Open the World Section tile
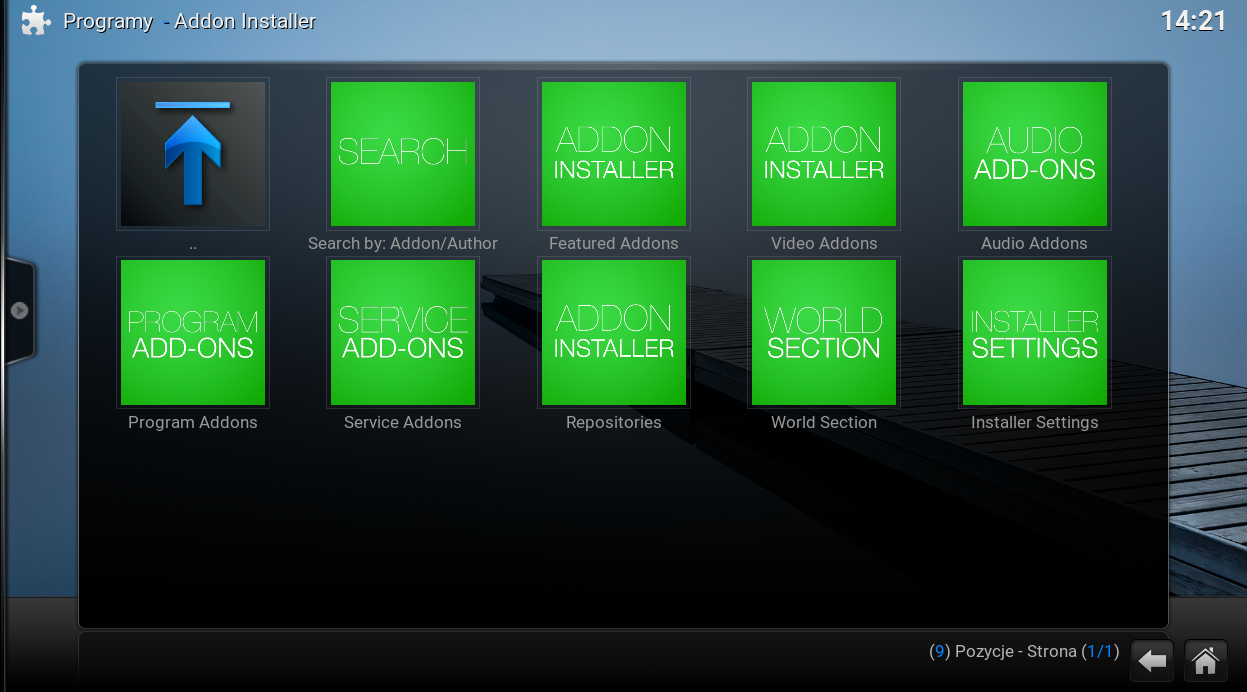Viewport: 1247px width, 692px height. 824,333
